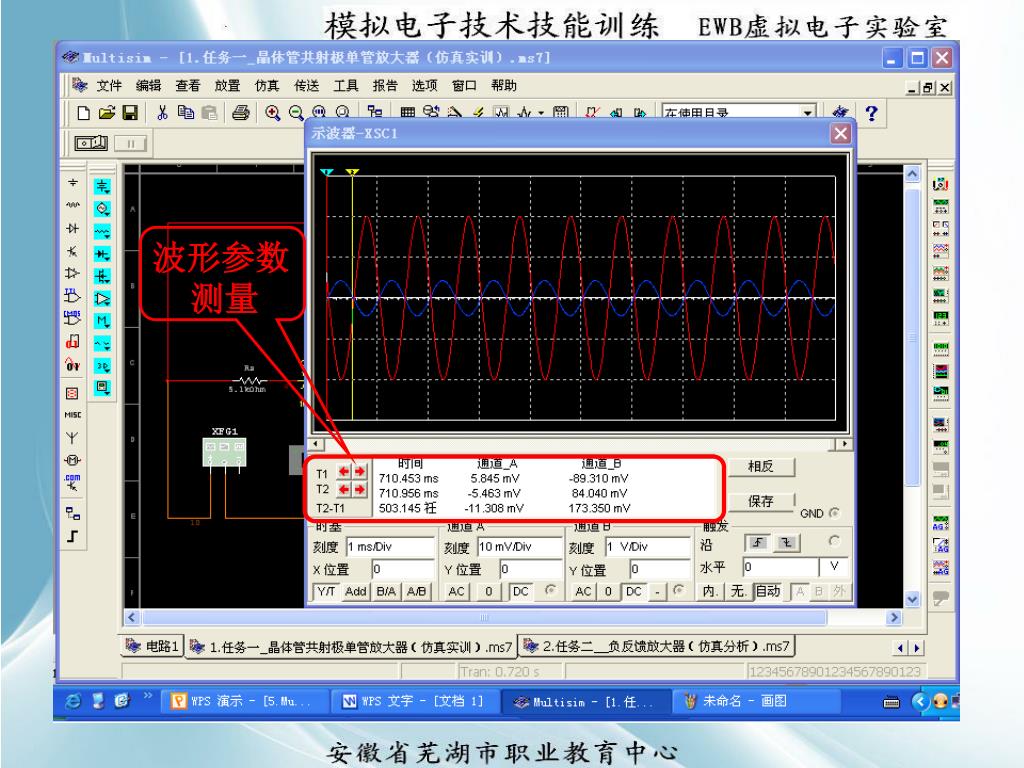Open the 选项 menu
Viewport: 1024px width, 768px height.
[x=424, y=86]
